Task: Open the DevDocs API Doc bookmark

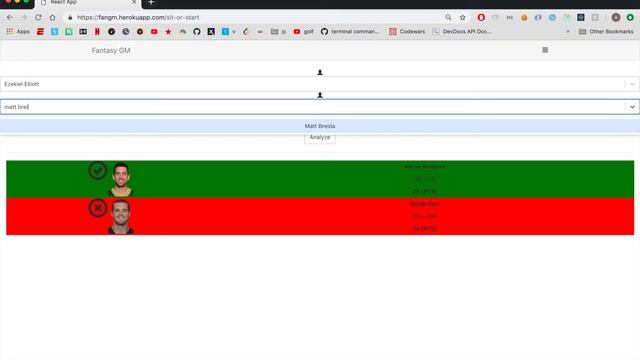Action: click(462, 31)
